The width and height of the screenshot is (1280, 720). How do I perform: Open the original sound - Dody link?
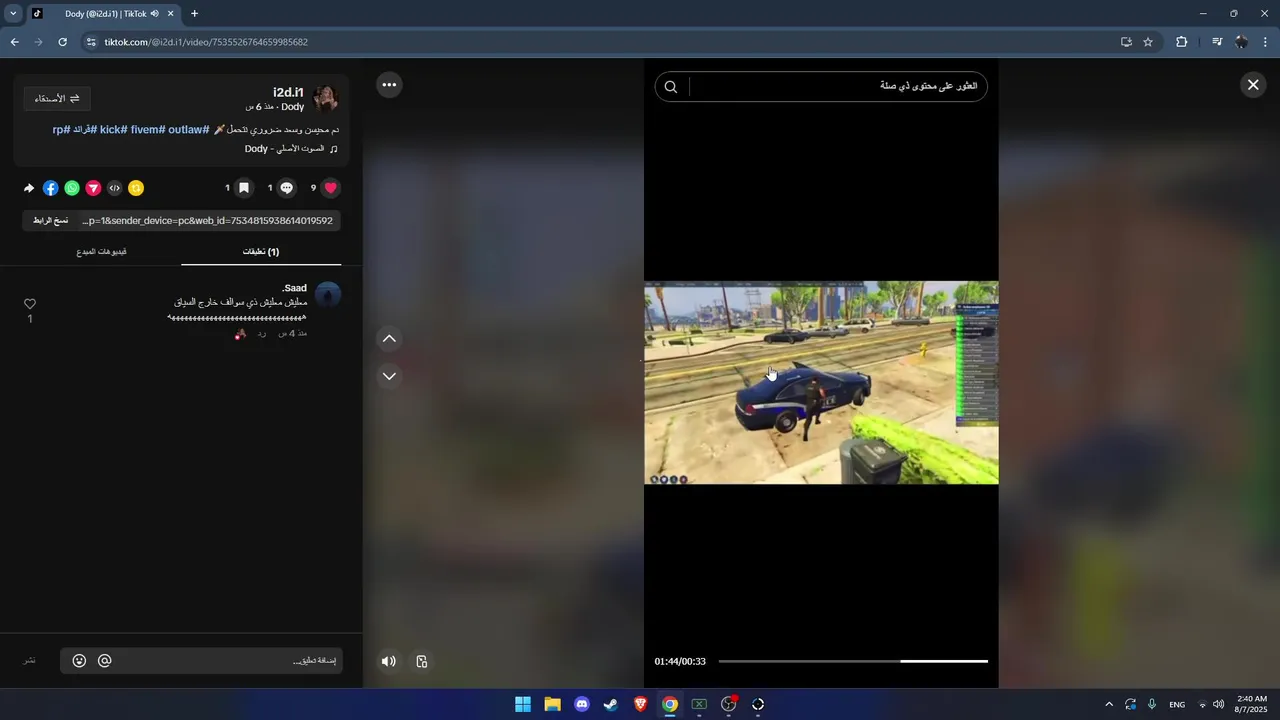pyautogui.click(x=292, y=149)
